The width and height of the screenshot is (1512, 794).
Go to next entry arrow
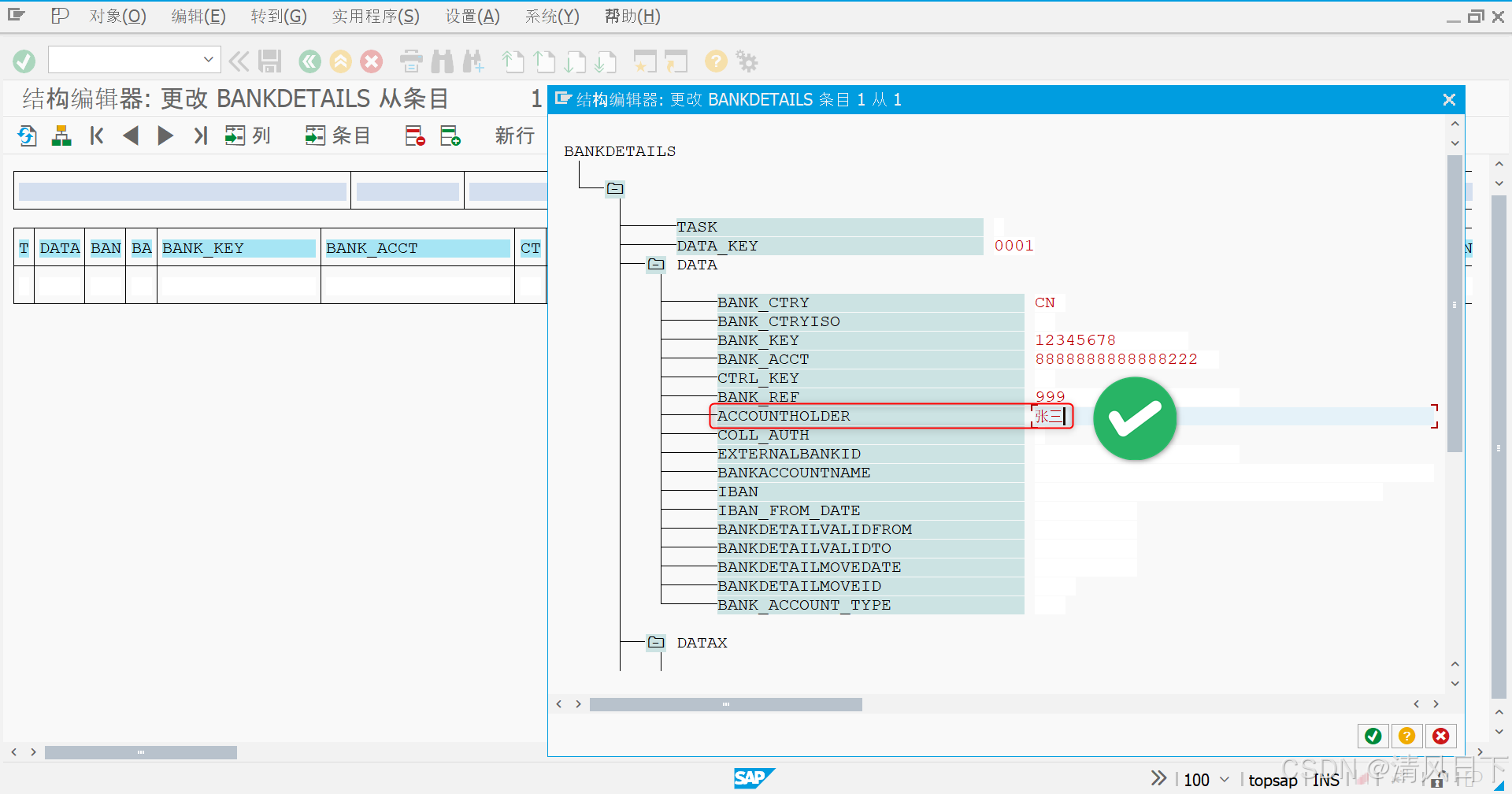tap(165, 135)
